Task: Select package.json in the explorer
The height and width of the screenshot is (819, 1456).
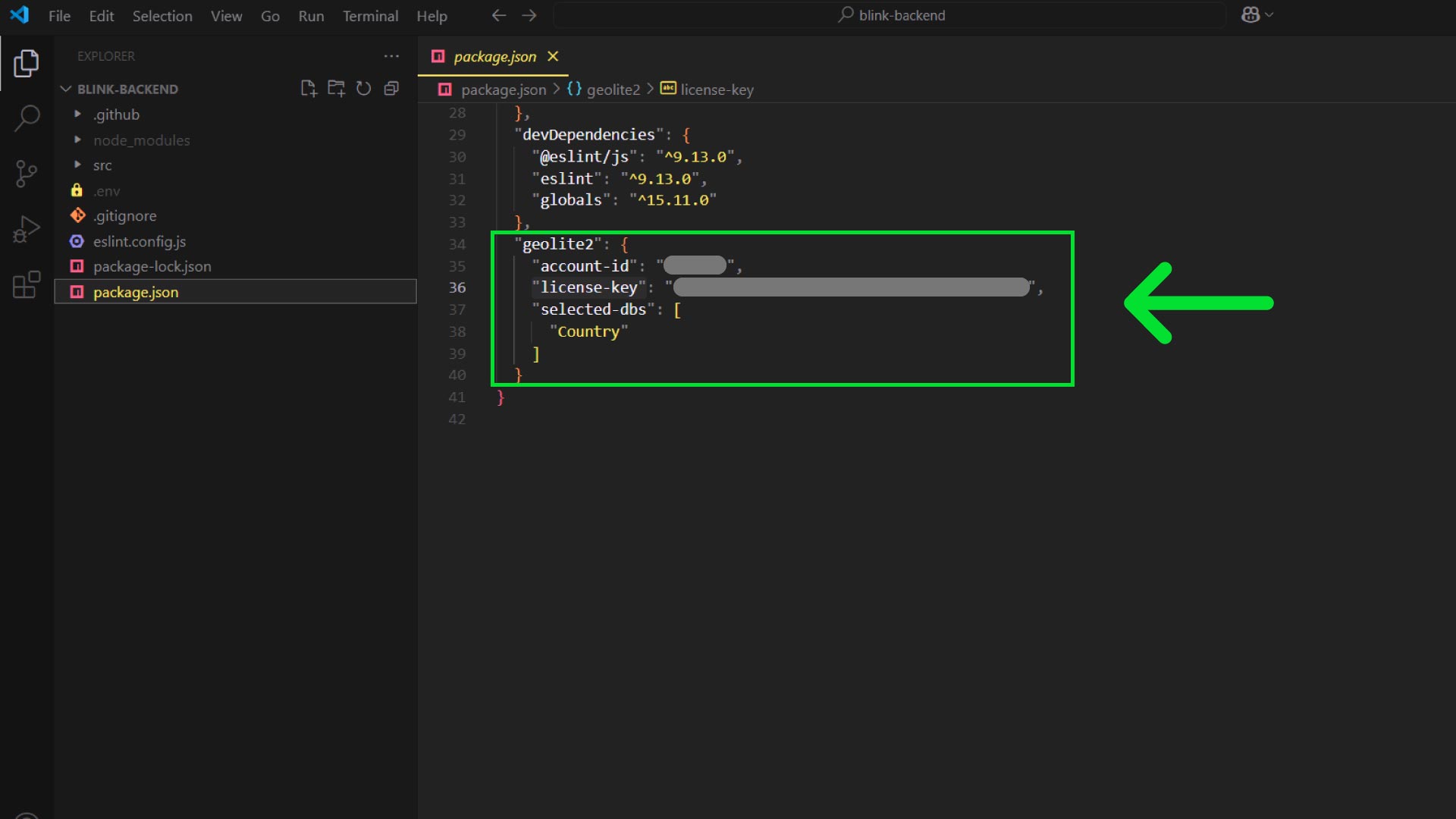Action: tap(235, 292)
